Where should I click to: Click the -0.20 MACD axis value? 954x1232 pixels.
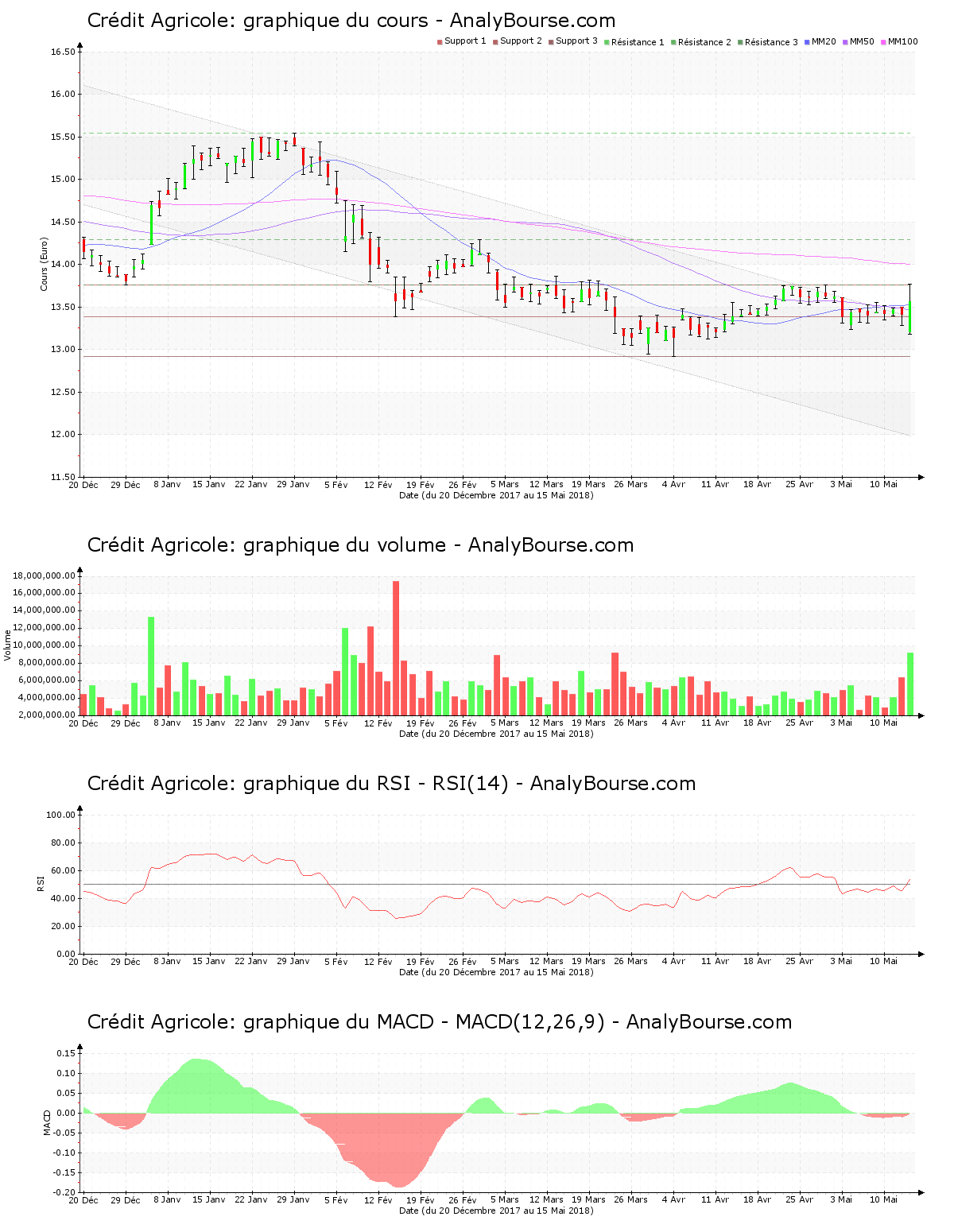tap(64, 1192)
